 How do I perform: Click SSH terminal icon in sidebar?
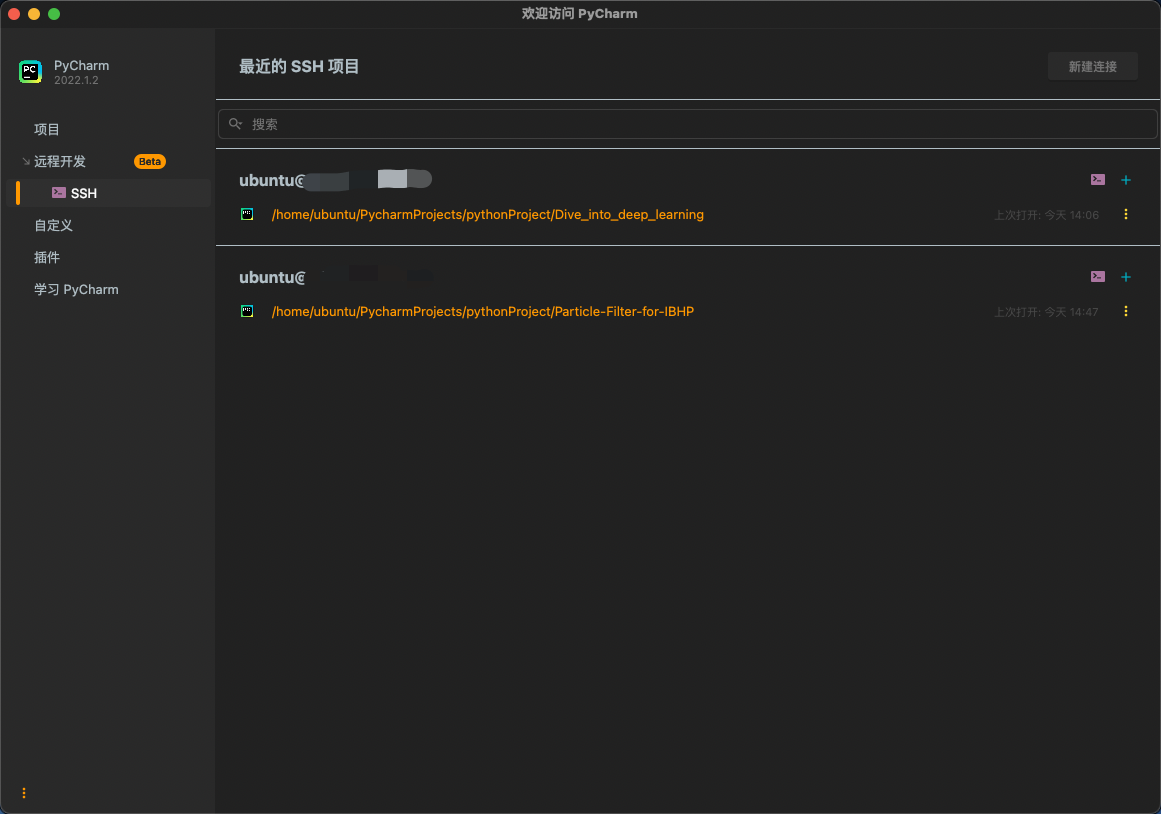(58, 193)
